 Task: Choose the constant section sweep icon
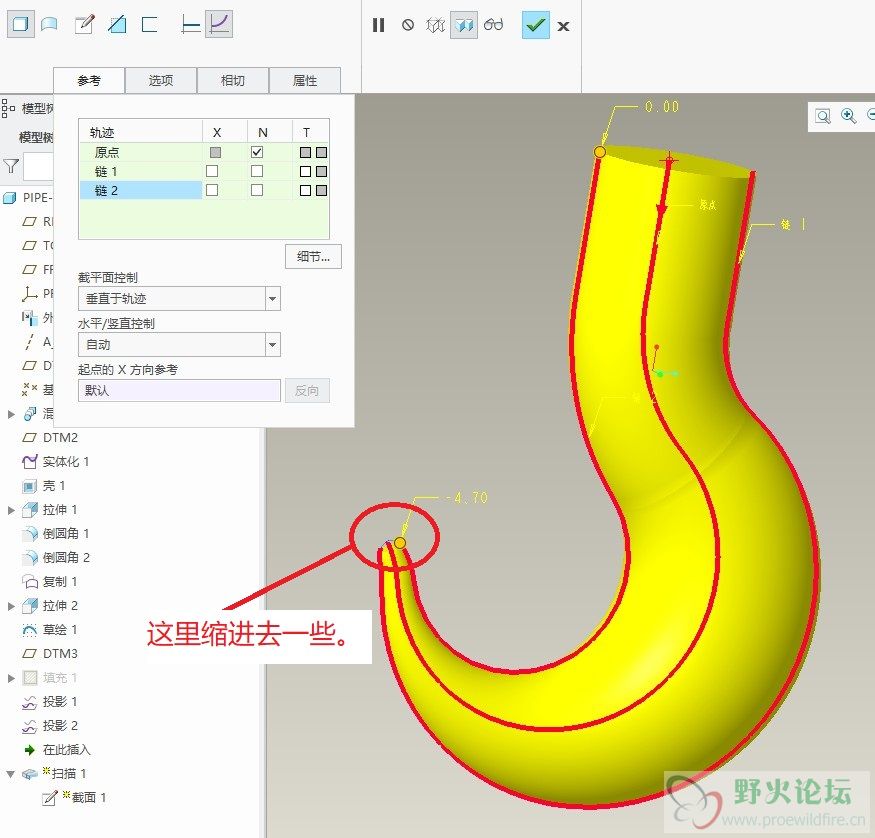pos(191,25)
